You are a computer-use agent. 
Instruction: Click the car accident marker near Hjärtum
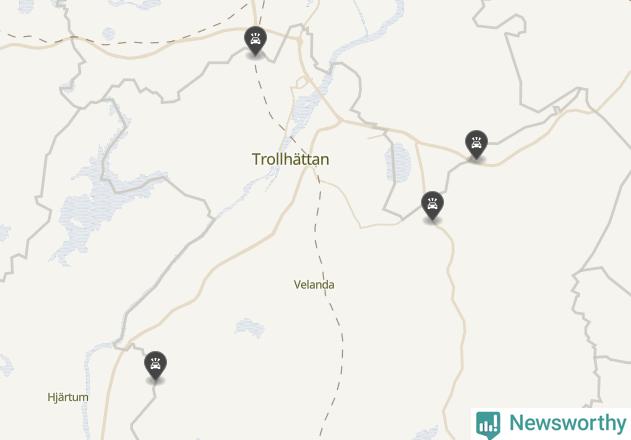coord(155,365)
